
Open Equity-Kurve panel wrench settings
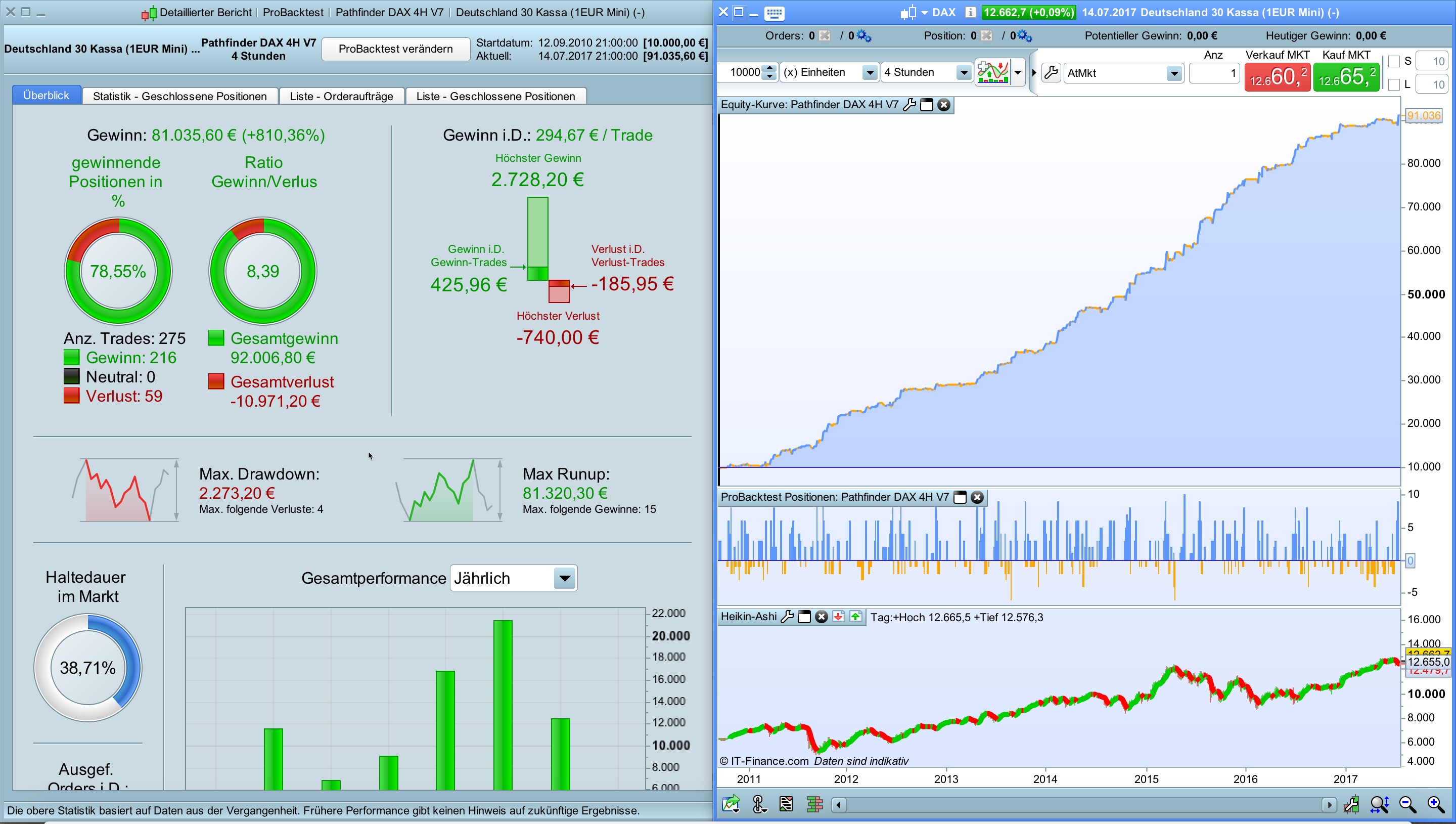tap(909, 105)
